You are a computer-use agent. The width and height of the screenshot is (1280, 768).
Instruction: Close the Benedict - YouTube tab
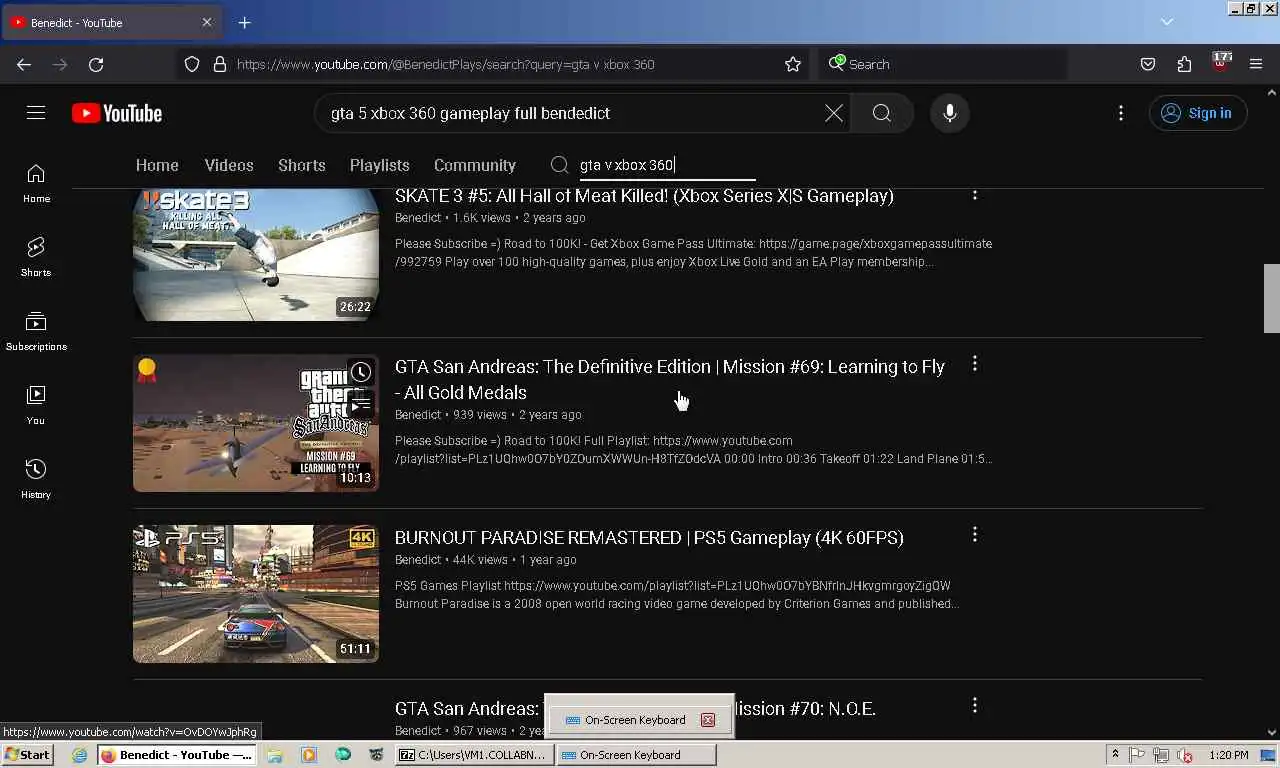[207, 22]
